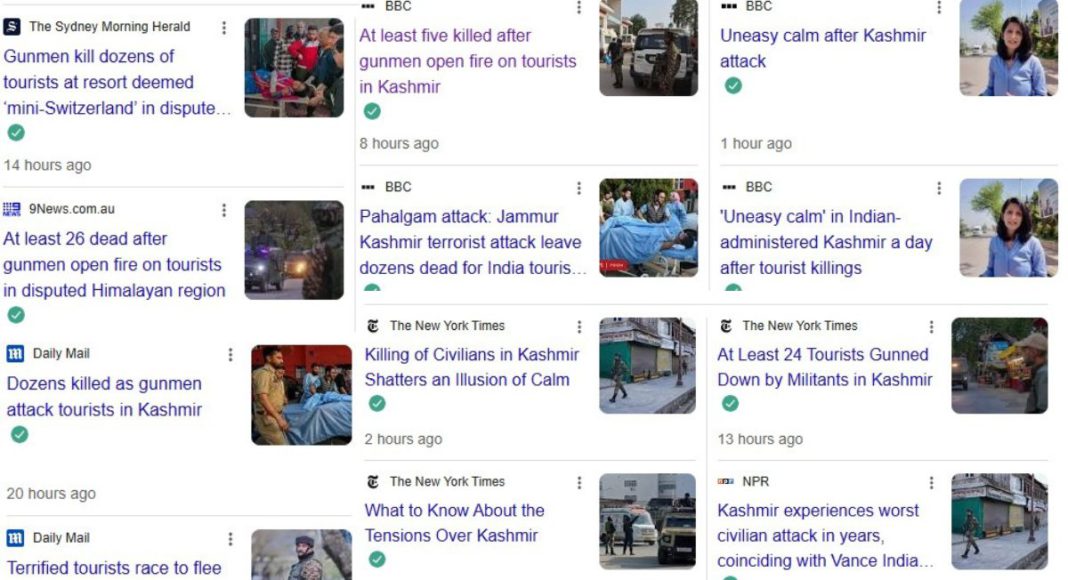The image size is (1068, 580).
Task: Click the New York Times logo beside 'Killing of Civilians'
Action: point(373,326)
